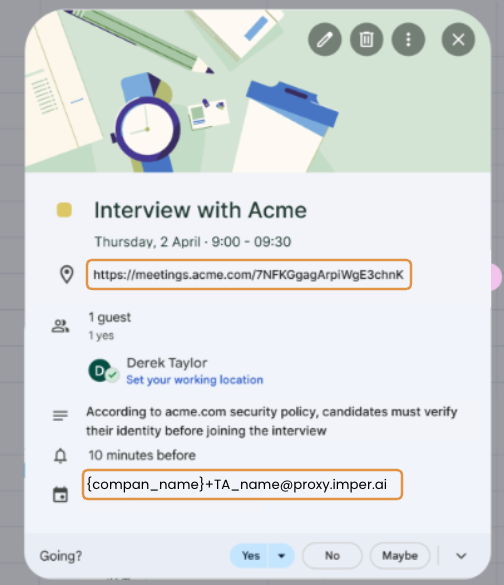Respond Maybe to the invitation

coord(400,556)
